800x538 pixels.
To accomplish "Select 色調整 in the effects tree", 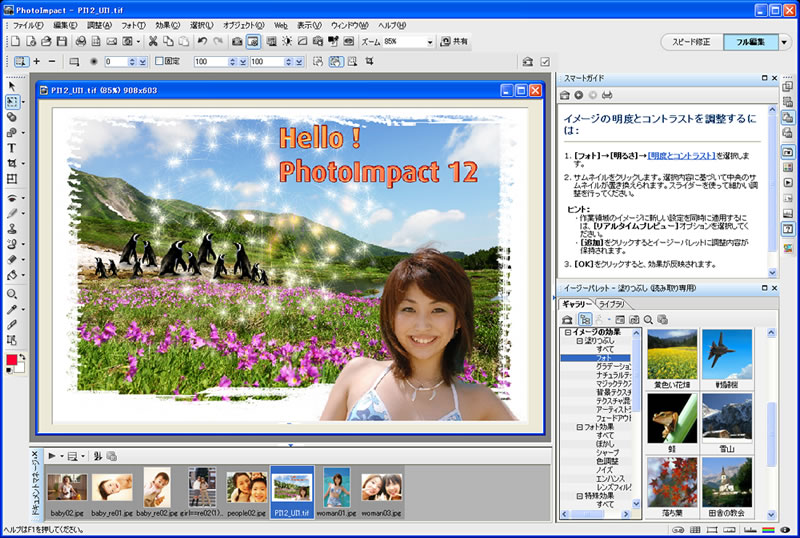I will click(607, 461).
